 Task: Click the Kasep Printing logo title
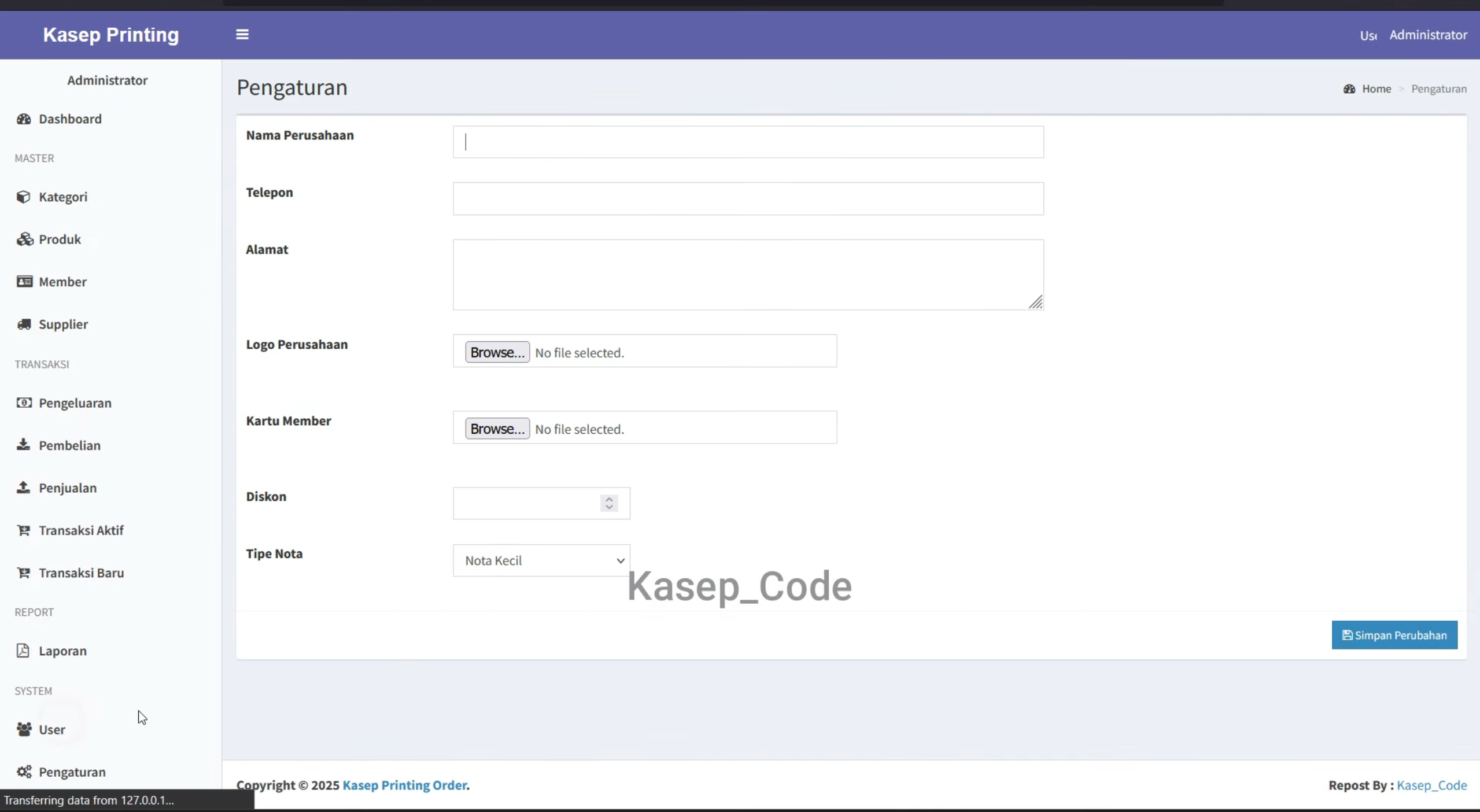point(111,35)
